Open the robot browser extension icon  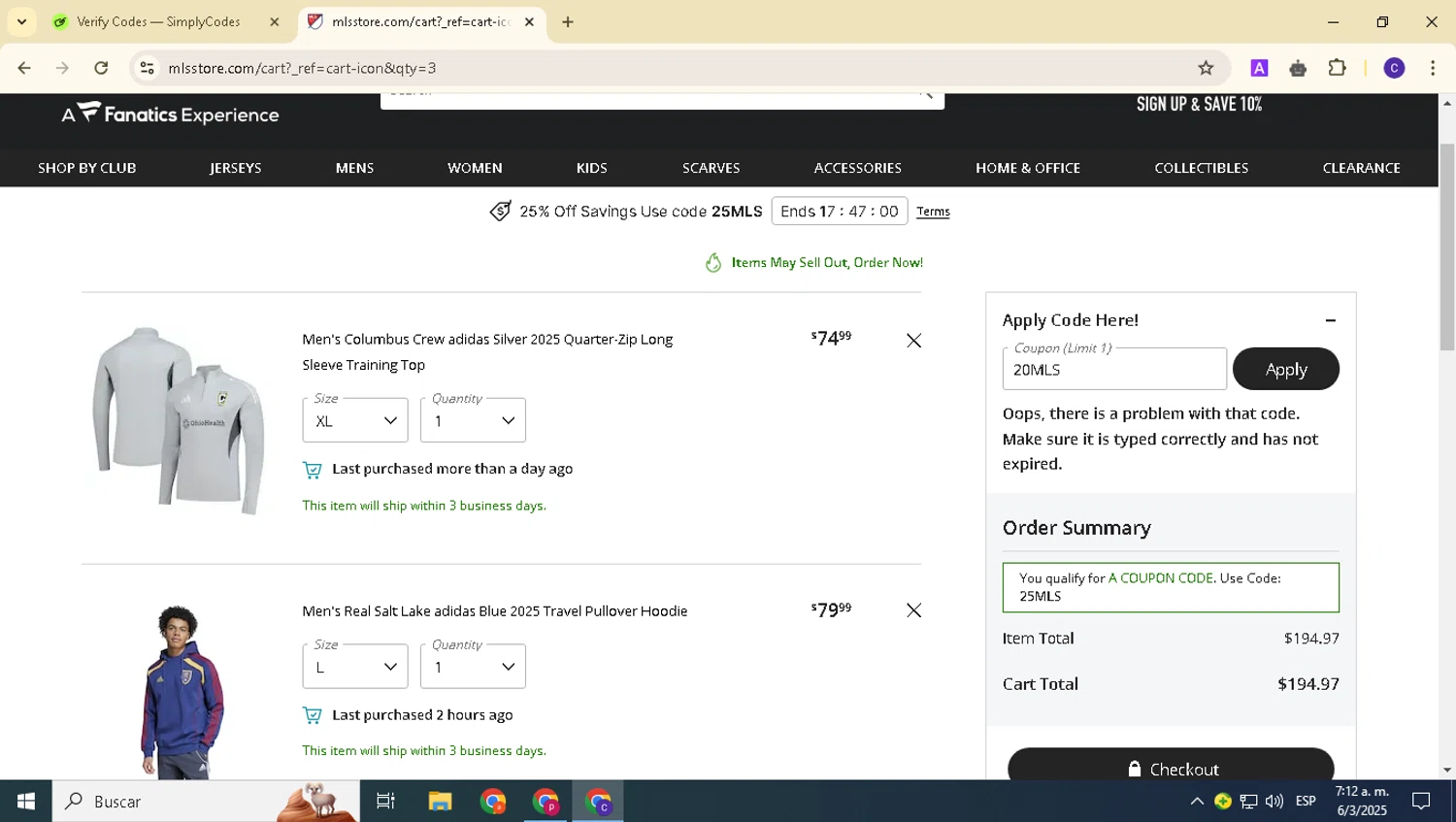[x=1298, y=68]
